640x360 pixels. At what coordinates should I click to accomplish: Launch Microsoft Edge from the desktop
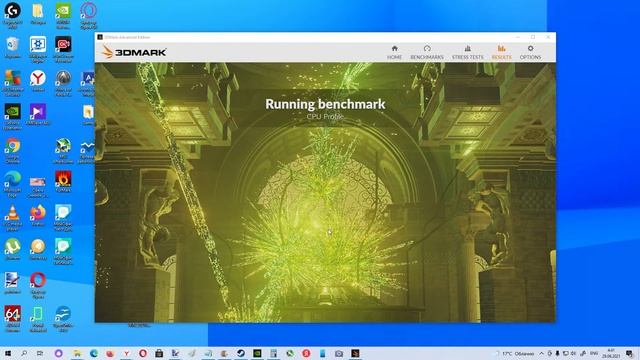[x=13, y=184]
